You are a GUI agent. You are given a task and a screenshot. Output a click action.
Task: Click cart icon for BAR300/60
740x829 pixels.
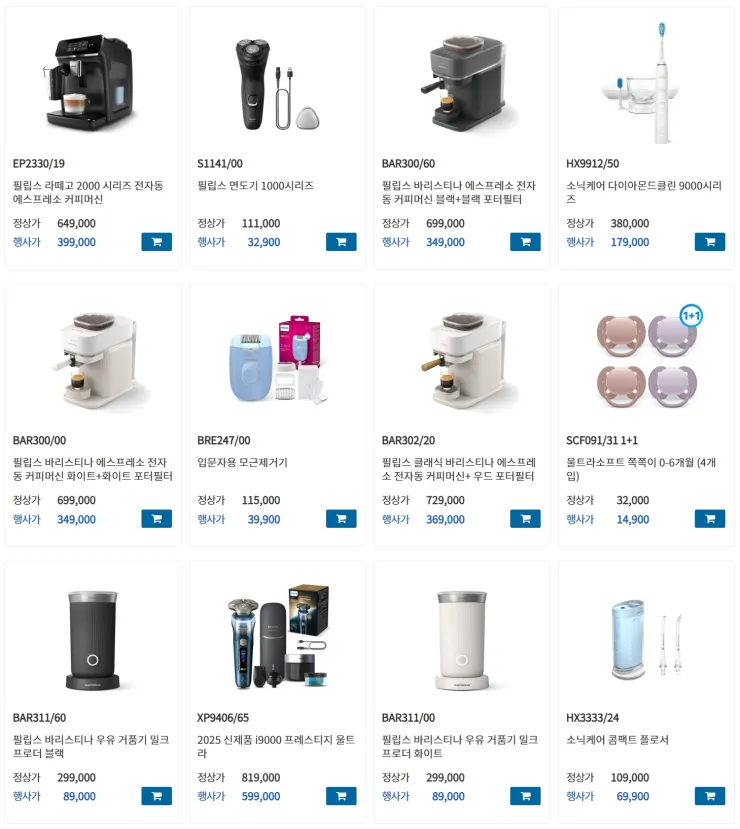pyautogui.click(x=525, y=242)
